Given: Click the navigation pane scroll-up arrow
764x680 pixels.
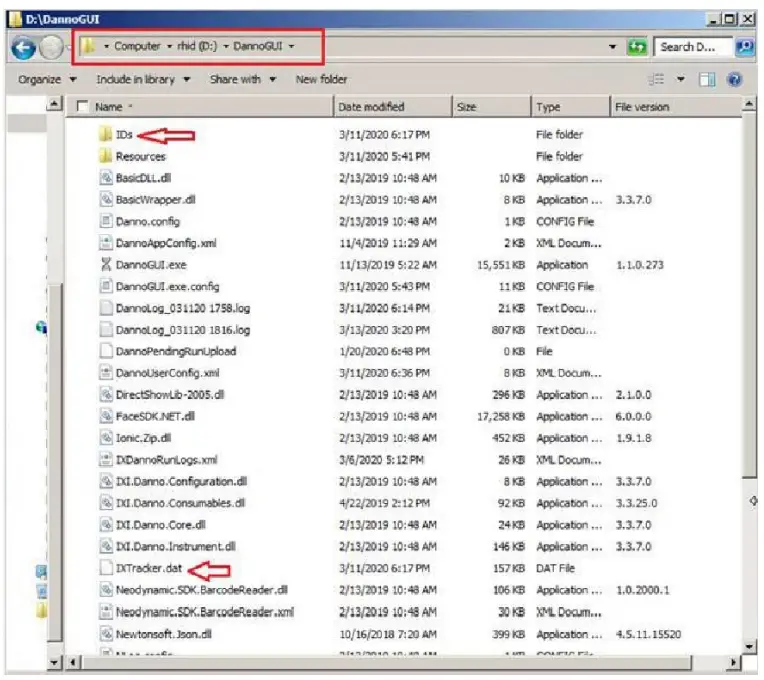Looking at the screenshot, I should click(x=55, y=104).
